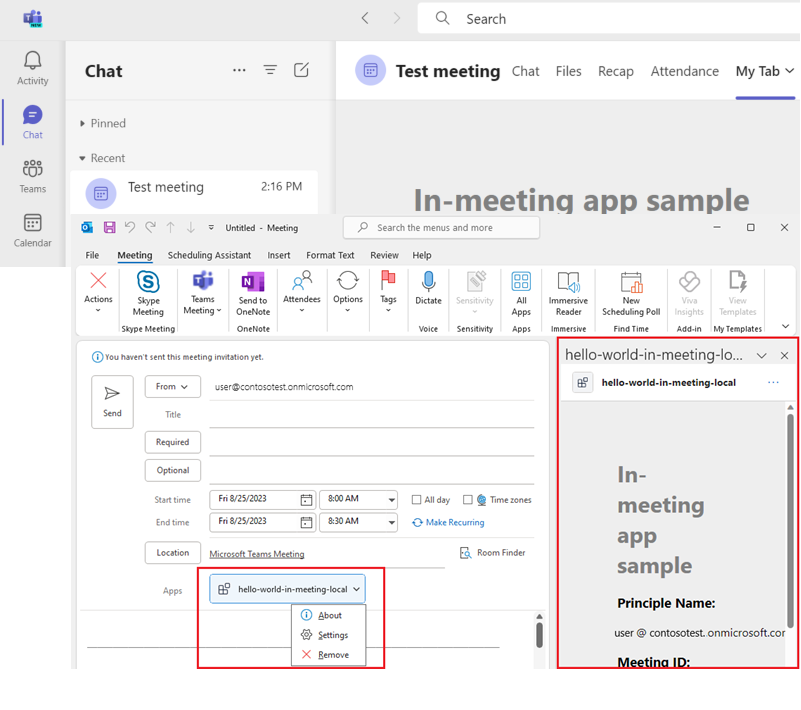
Task: Select Send to OneNote
Action: pos(252,296)
